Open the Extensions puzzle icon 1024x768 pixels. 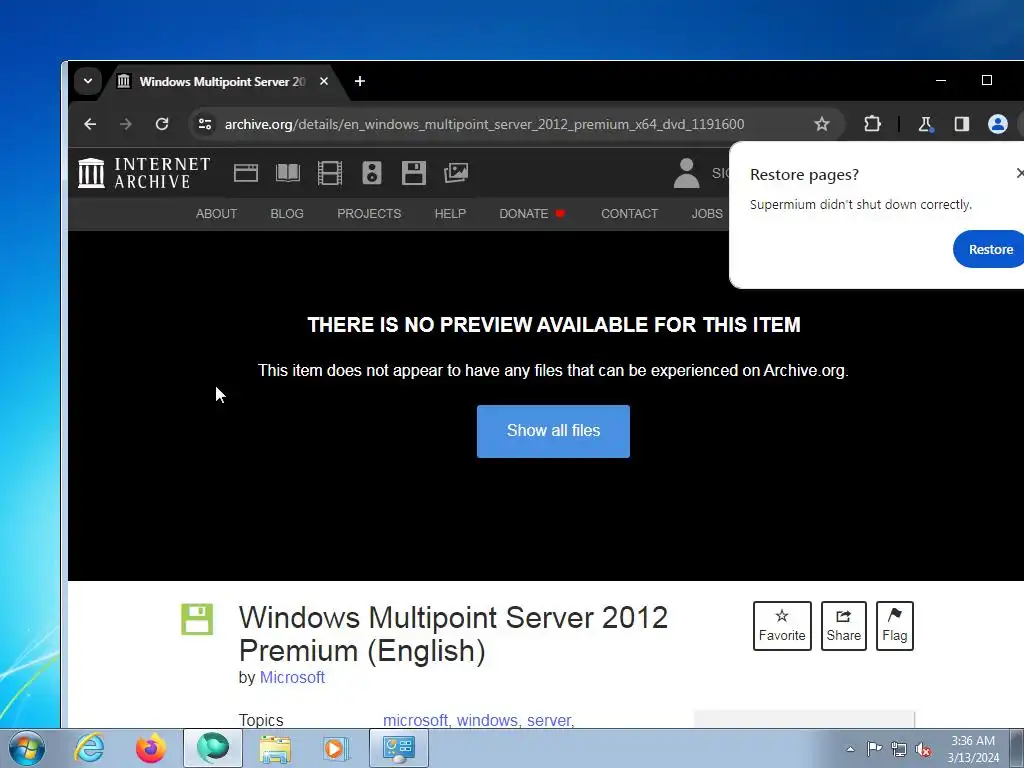pyautogui.click(x=872, y=124)
